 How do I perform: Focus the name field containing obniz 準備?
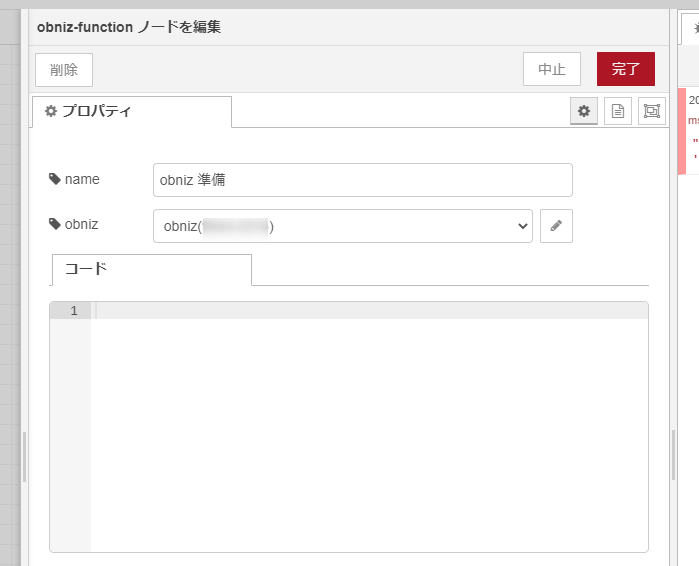[362, 180]
